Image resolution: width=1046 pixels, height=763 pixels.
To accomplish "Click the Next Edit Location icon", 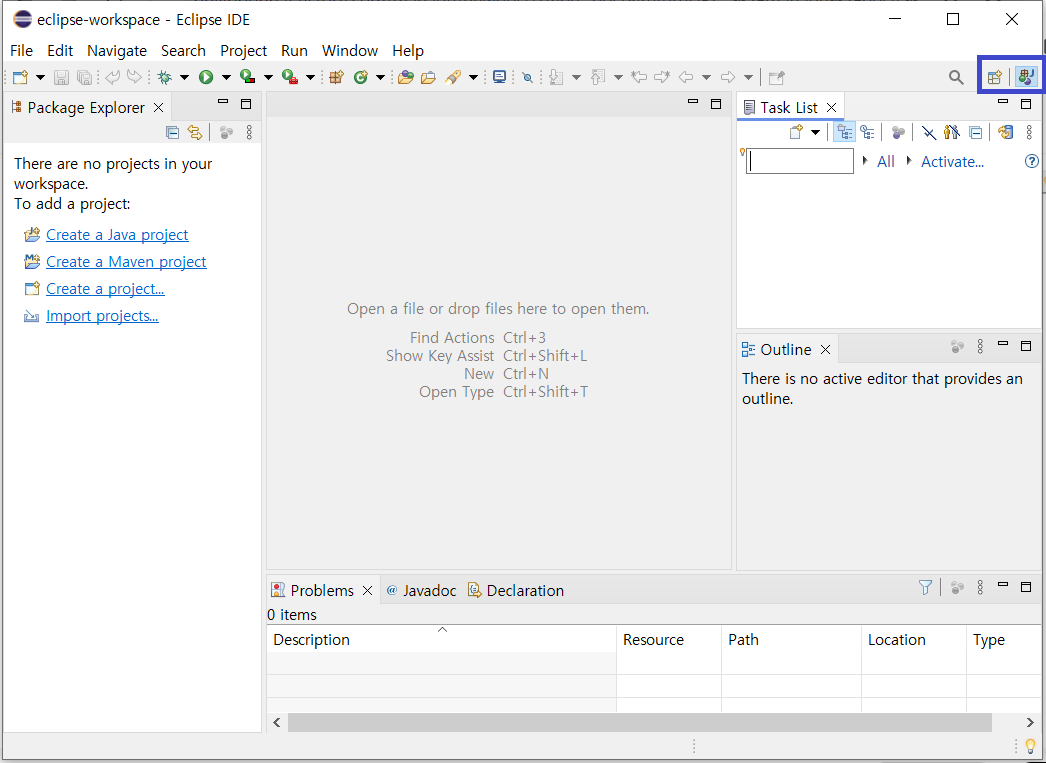I will coord(662,77).
